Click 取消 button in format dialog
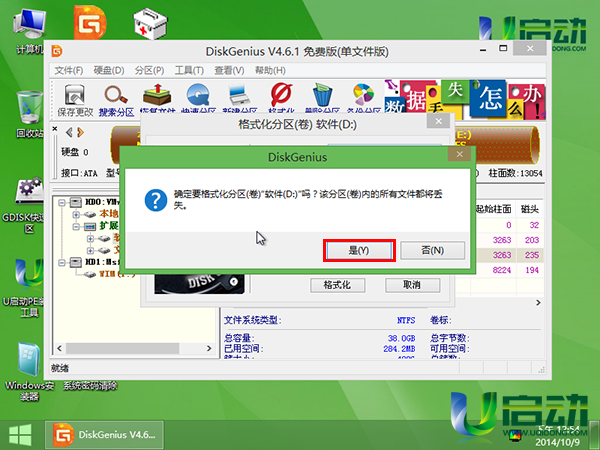The image size is (600, 450). pyautogui.click(x=412, y=285)
